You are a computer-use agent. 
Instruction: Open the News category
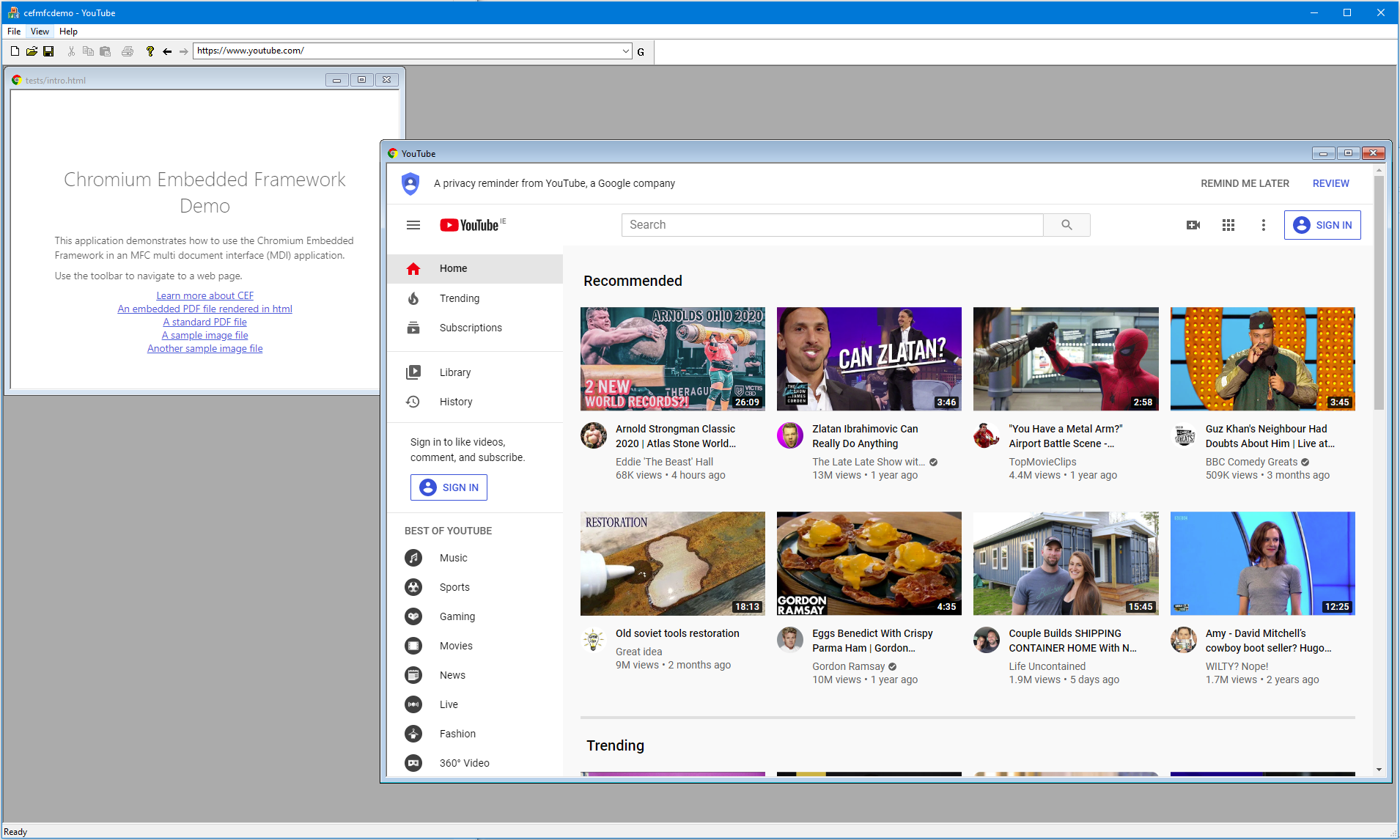pos(475,675)
